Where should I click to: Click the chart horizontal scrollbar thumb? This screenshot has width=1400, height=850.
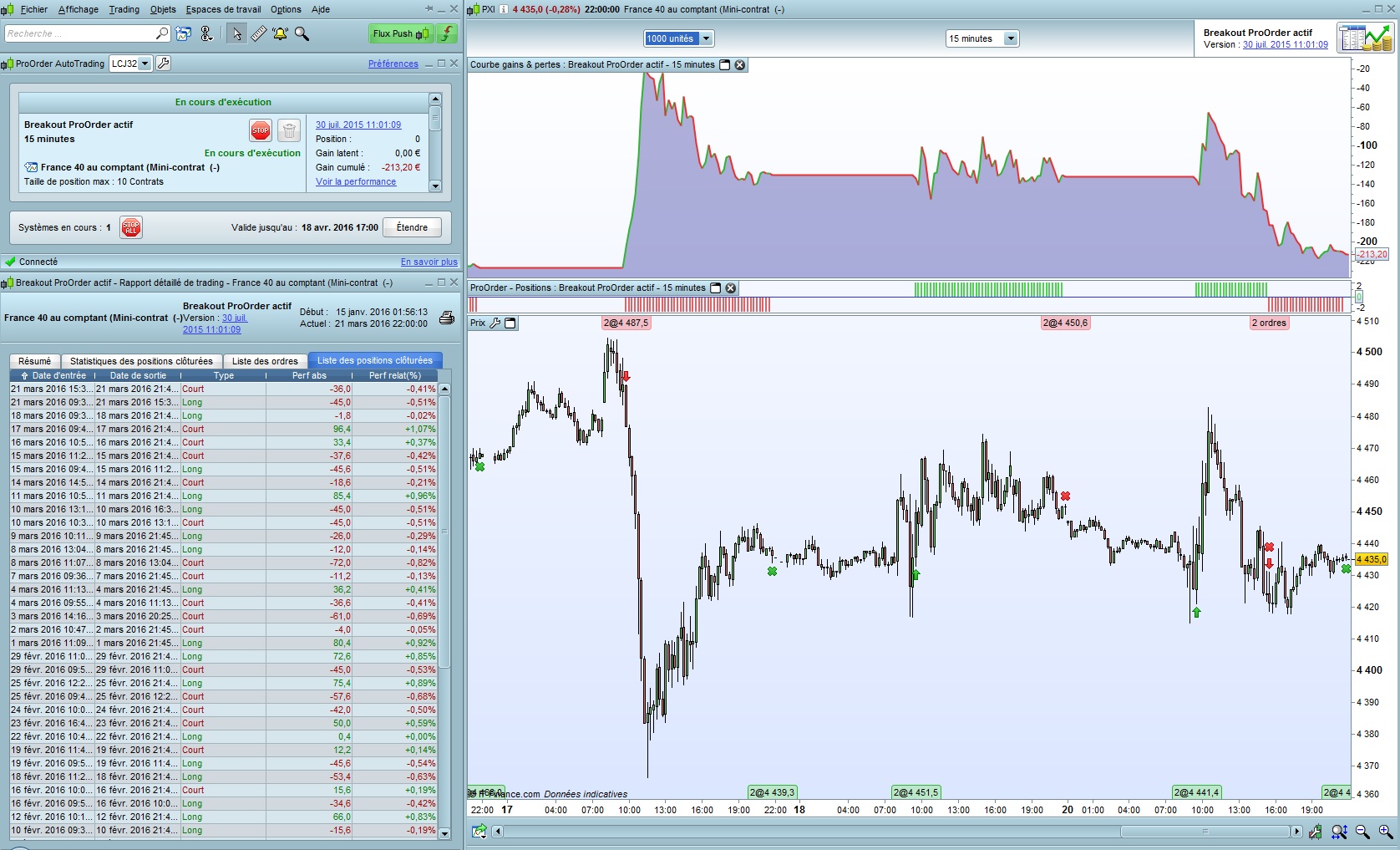pos(1205,831)
